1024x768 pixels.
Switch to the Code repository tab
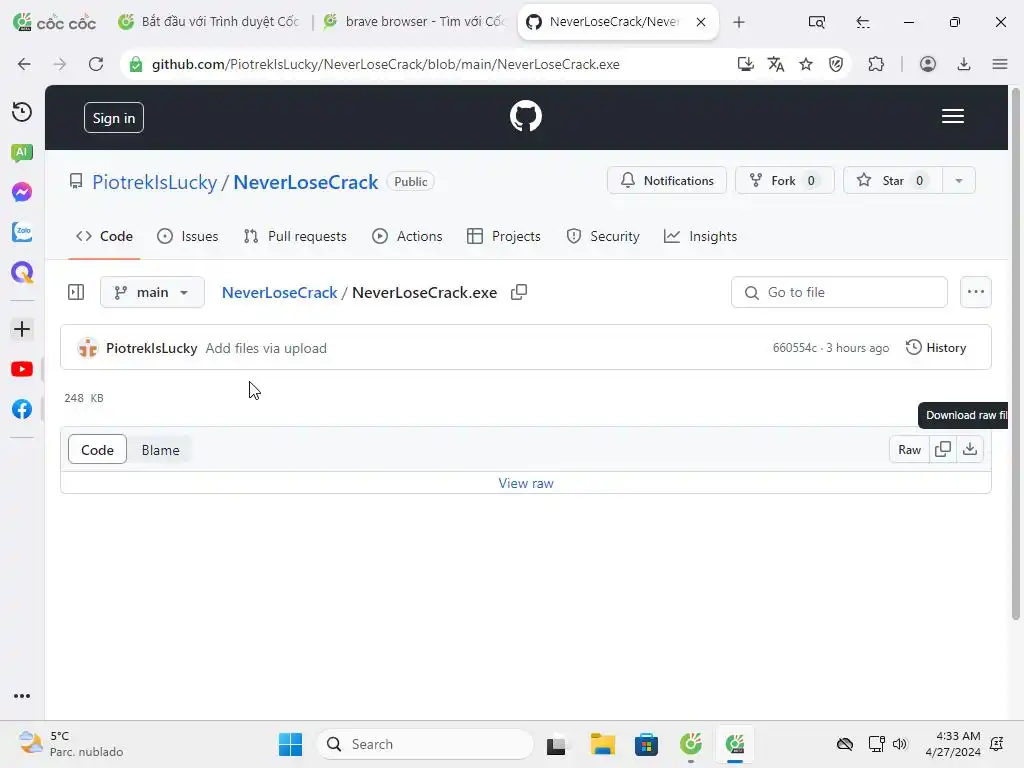pyautogui.click(x=104, y=236)
